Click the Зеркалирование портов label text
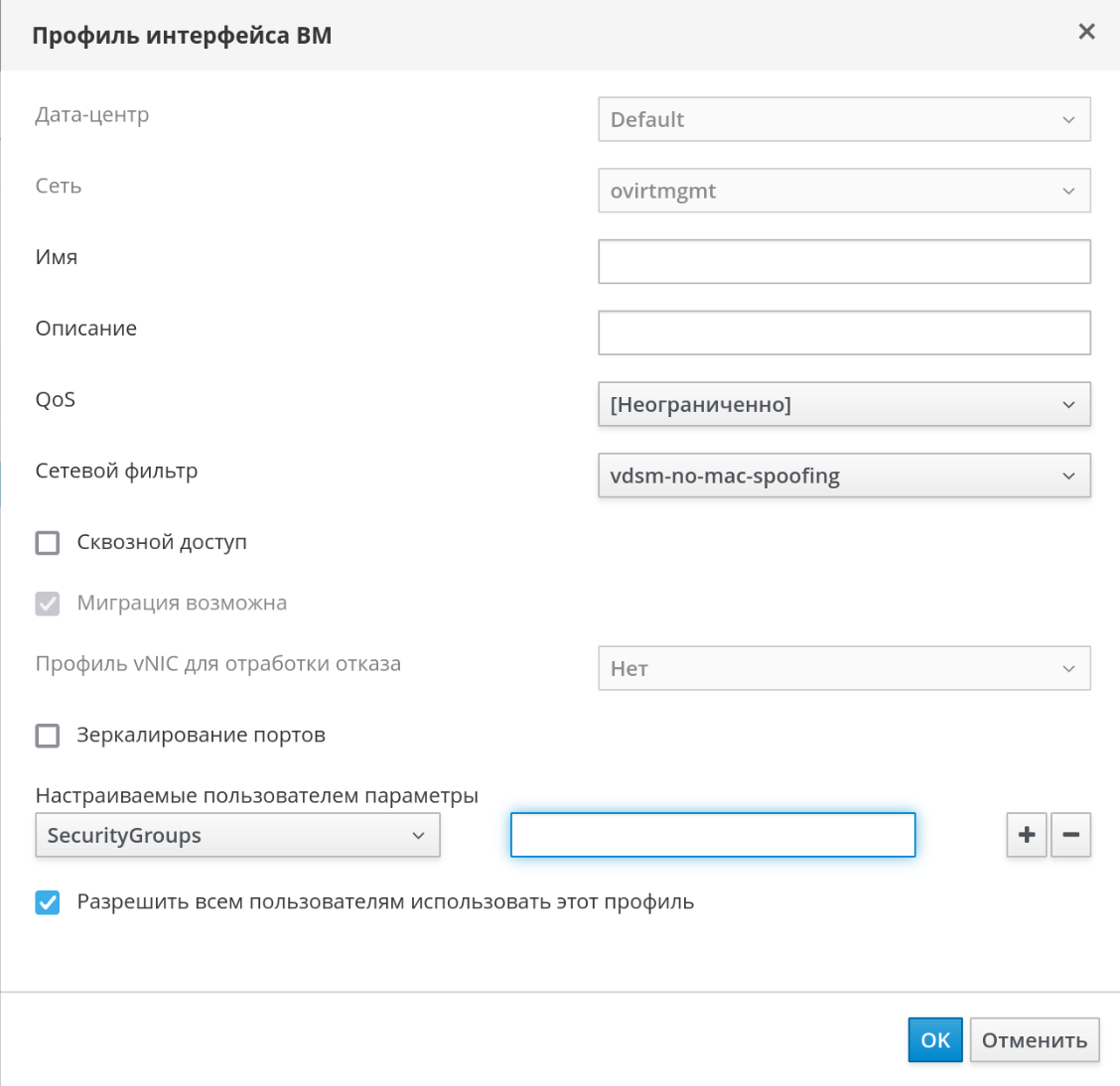 pos(201,736)
